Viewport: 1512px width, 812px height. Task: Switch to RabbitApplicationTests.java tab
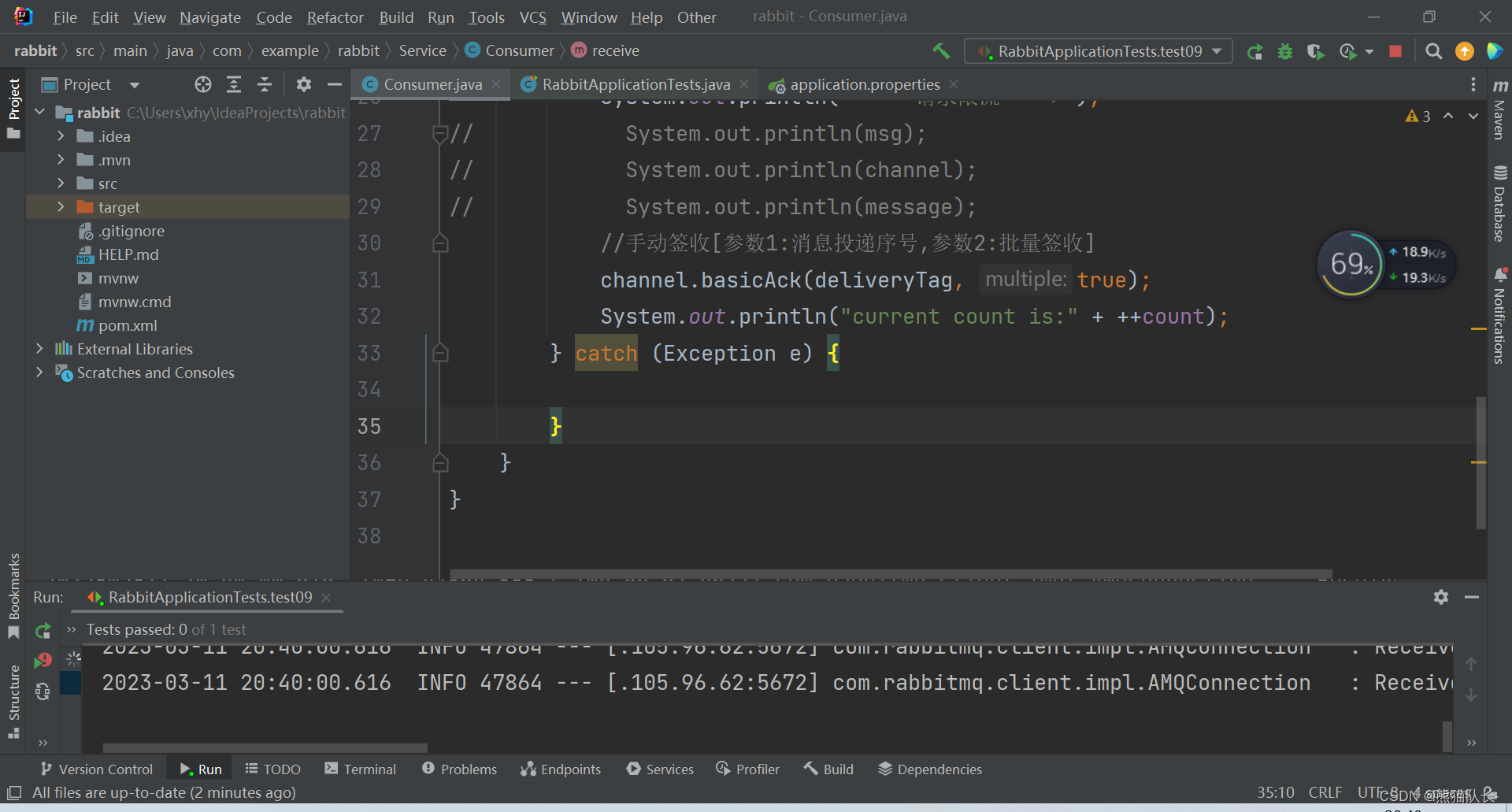pyautogui.click(x=636, y=84)
